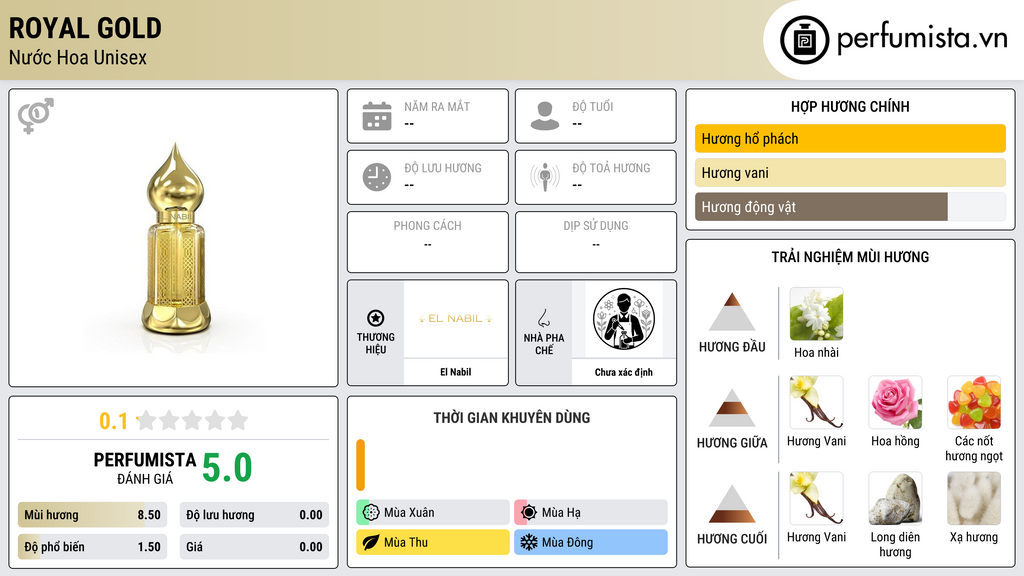Select Hương Vani image in Hương cuối row

pyautogui.click(x=816, y=498)
